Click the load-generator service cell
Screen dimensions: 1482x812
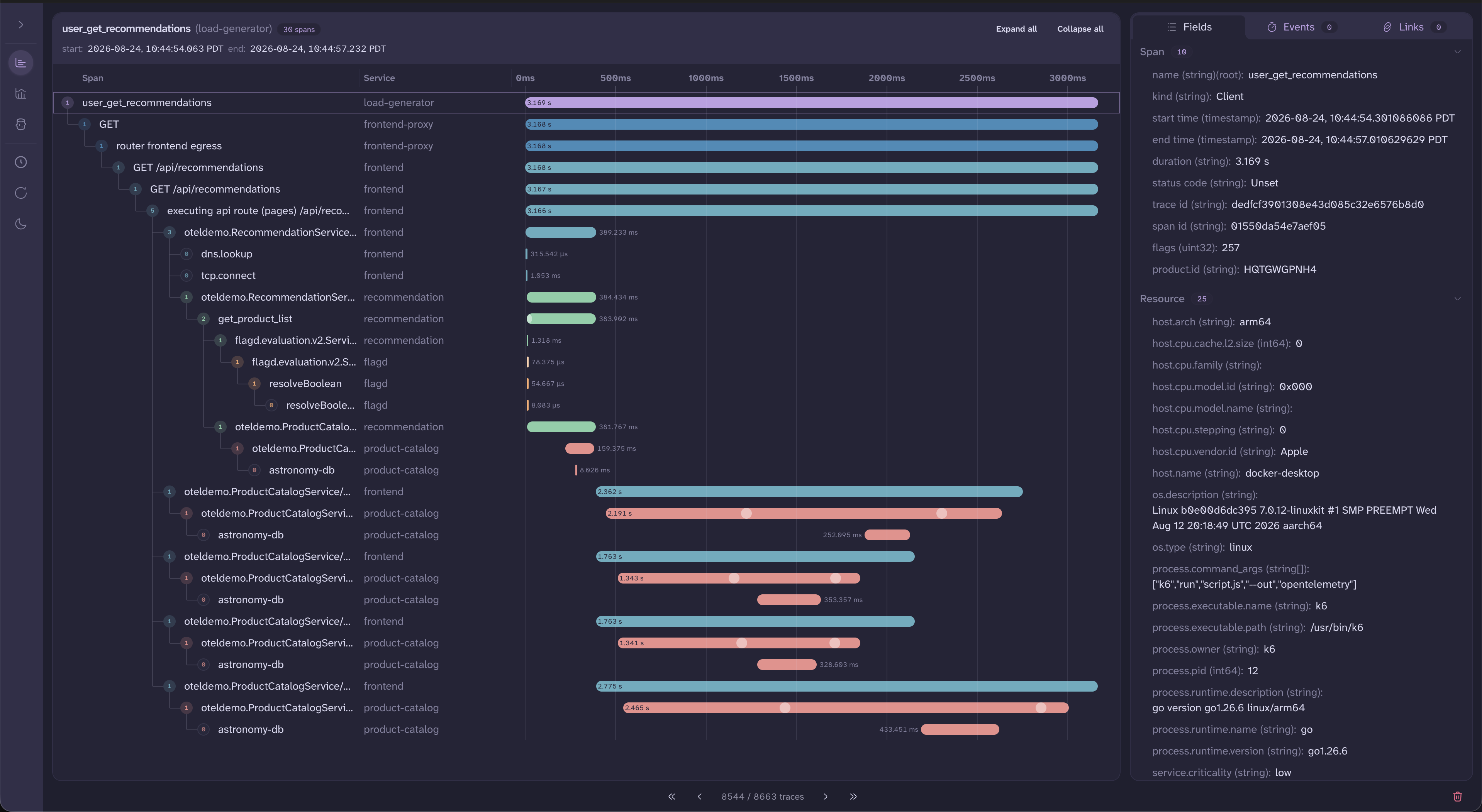point(399,102)
